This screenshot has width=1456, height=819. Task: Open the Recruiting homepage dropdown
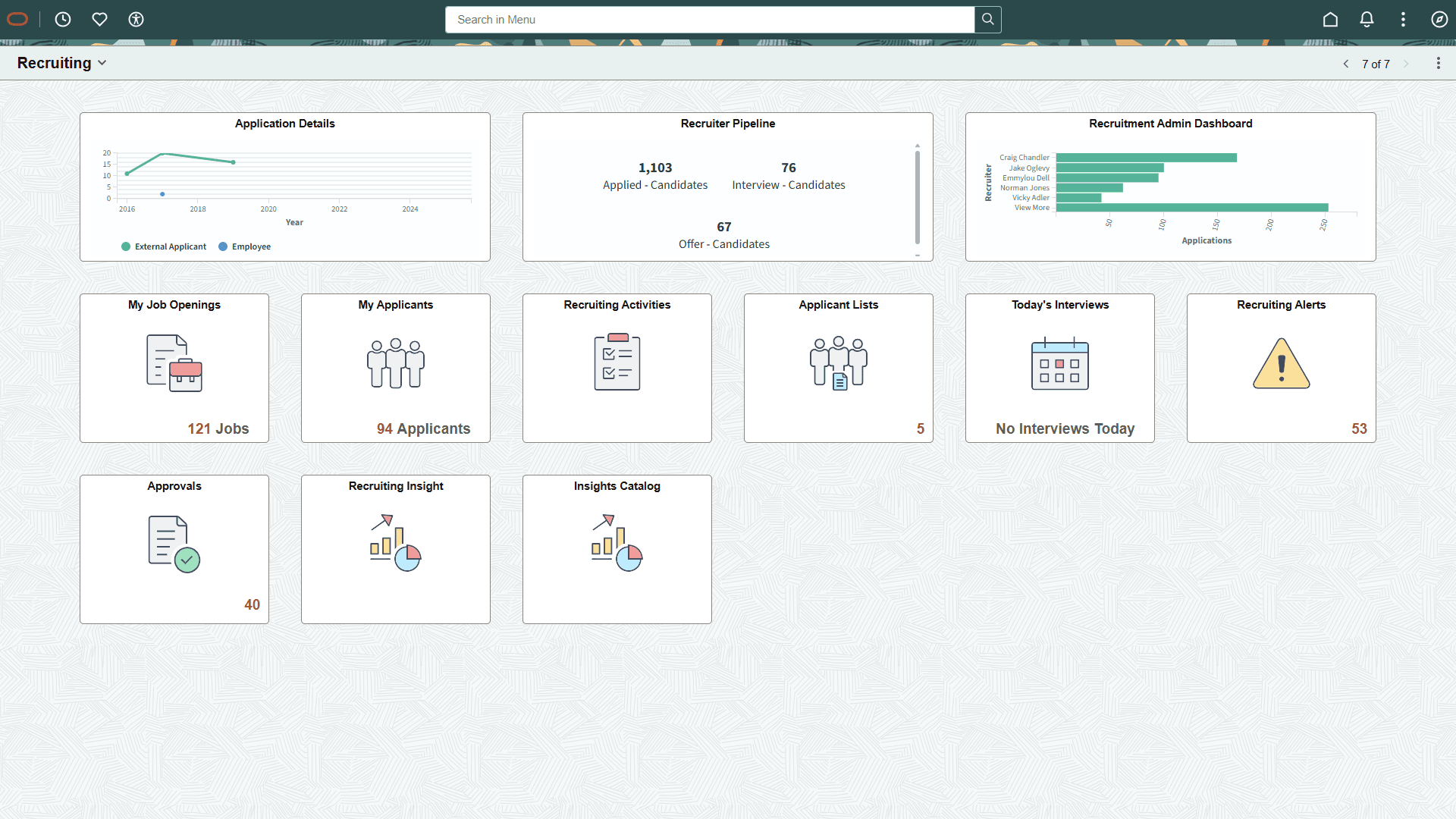coord(102,63)
